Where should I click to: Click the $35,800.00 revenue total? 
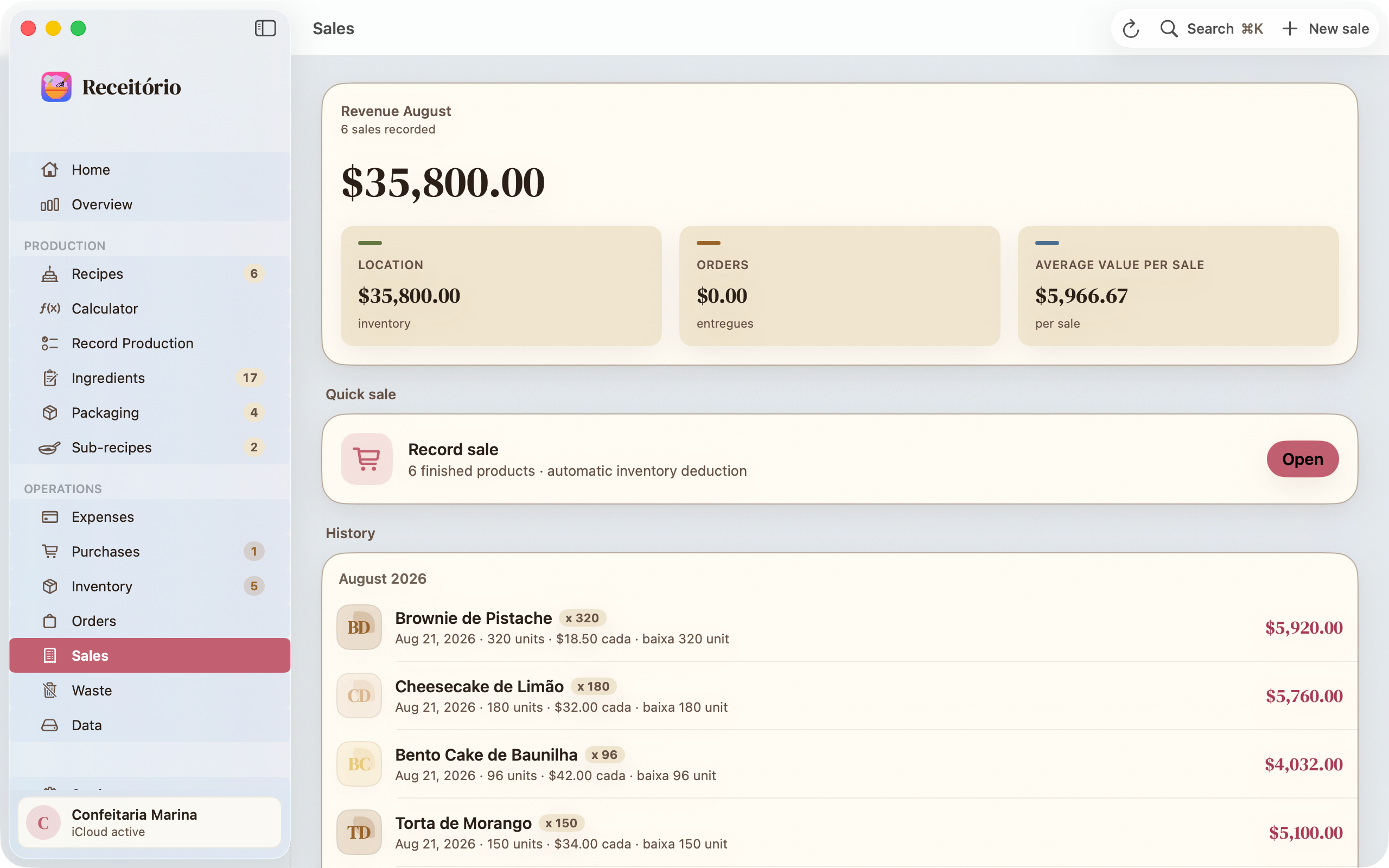[443, 183]
